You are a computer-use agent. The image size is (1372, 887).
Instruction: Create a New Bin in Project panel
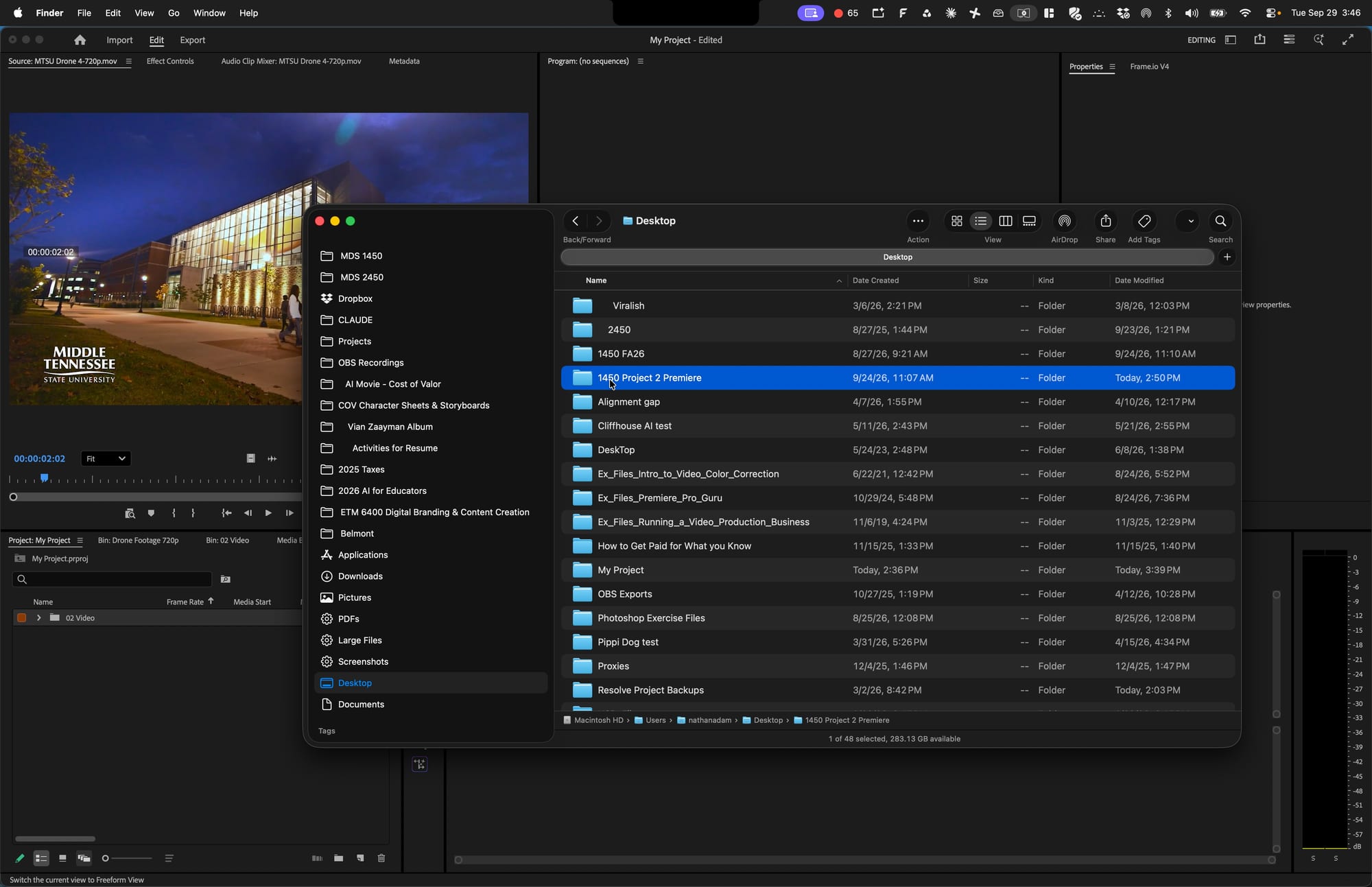(339, 858)
